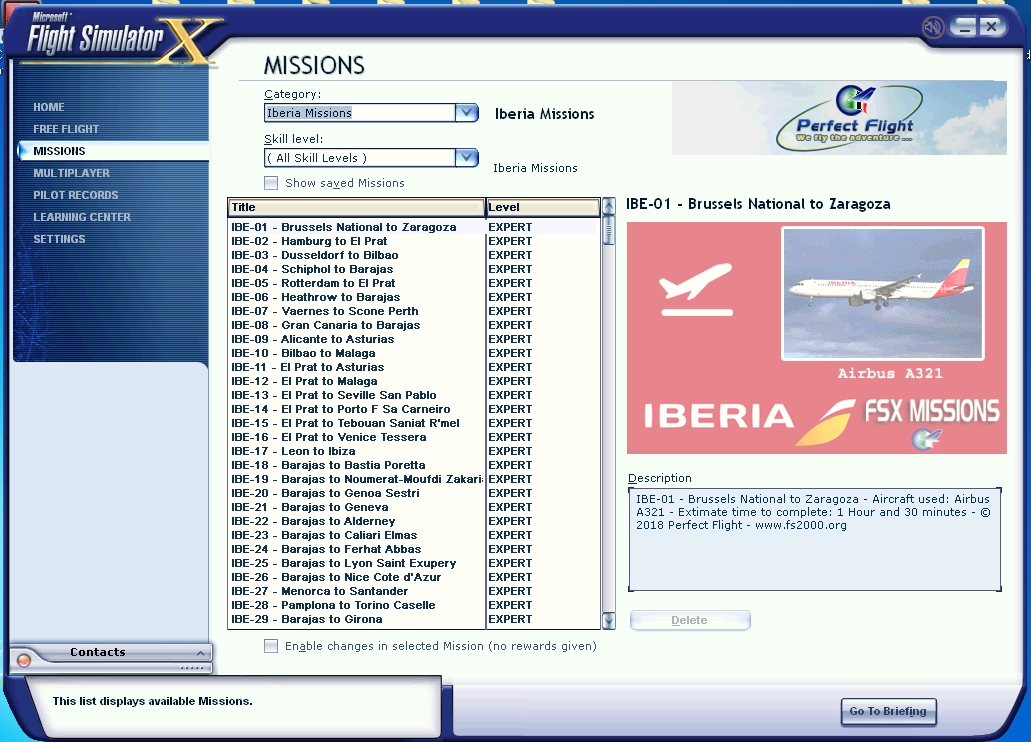Screen dimensions: 1031x742
Task: Click the red Contacts status indicator
Action: (24, 660)
